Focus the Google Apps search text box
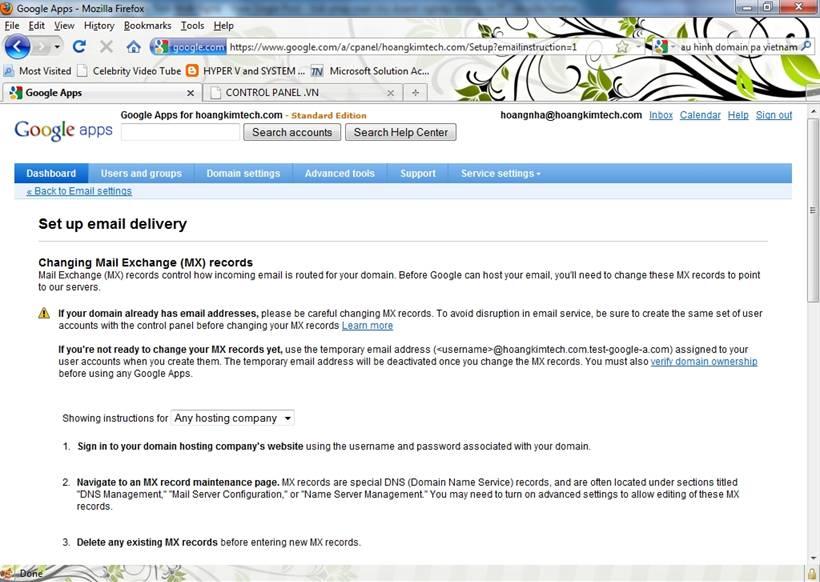The image size is (820, 582). point(180,132)
